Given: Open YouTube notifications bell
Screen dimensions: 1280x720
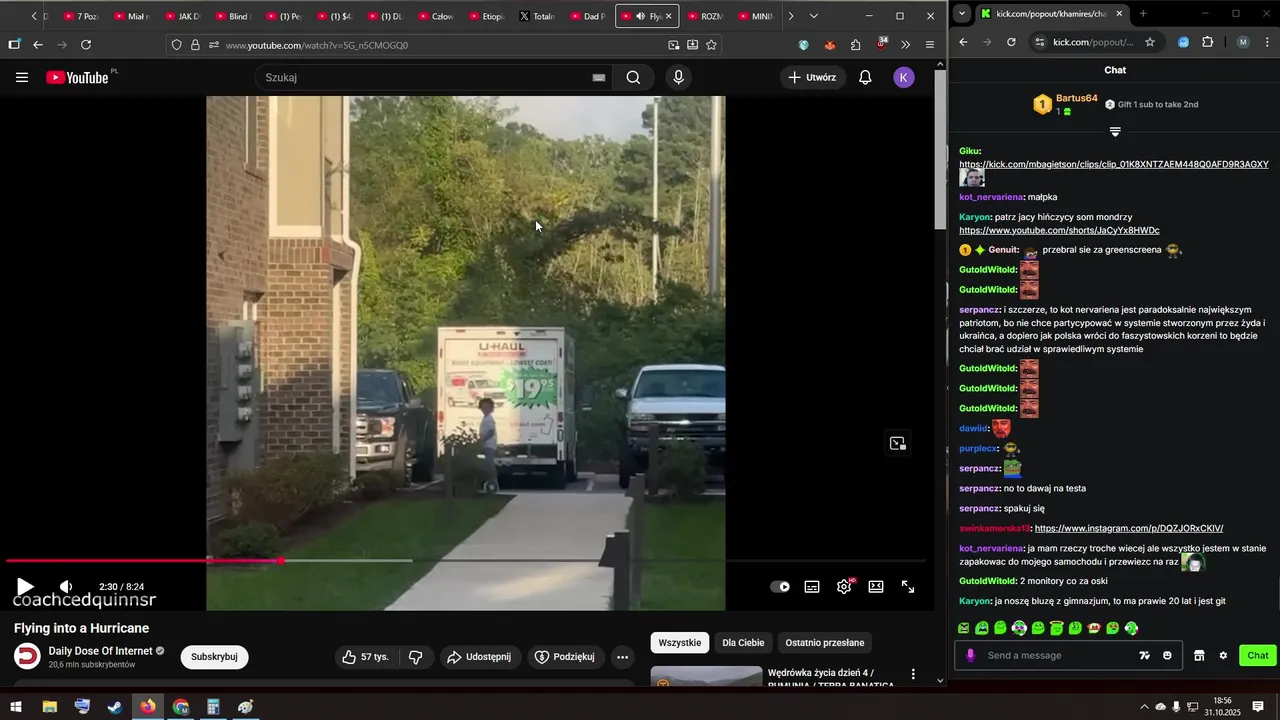Looking at the screenshot, I should point(866,77).
